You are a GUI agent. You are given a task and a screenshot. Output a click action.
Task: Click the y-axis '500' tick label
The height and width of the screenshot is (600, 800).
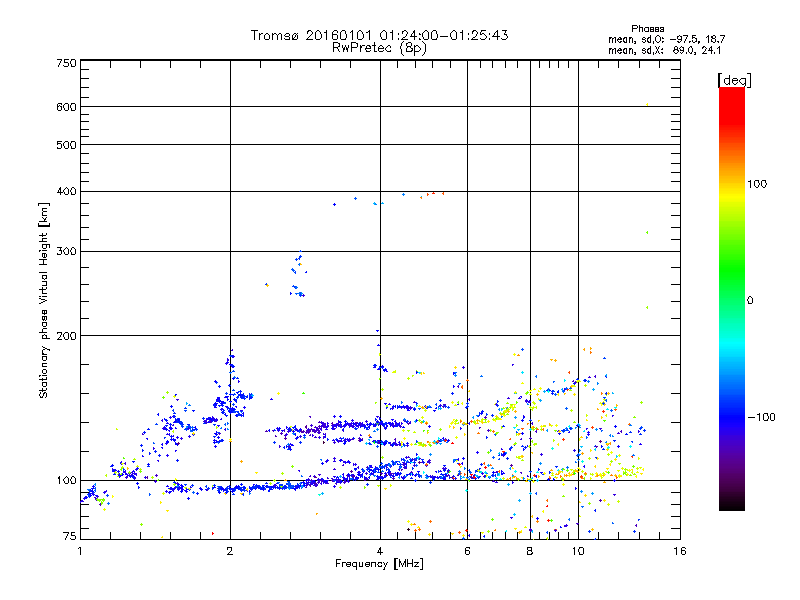[x=66, y=145]
